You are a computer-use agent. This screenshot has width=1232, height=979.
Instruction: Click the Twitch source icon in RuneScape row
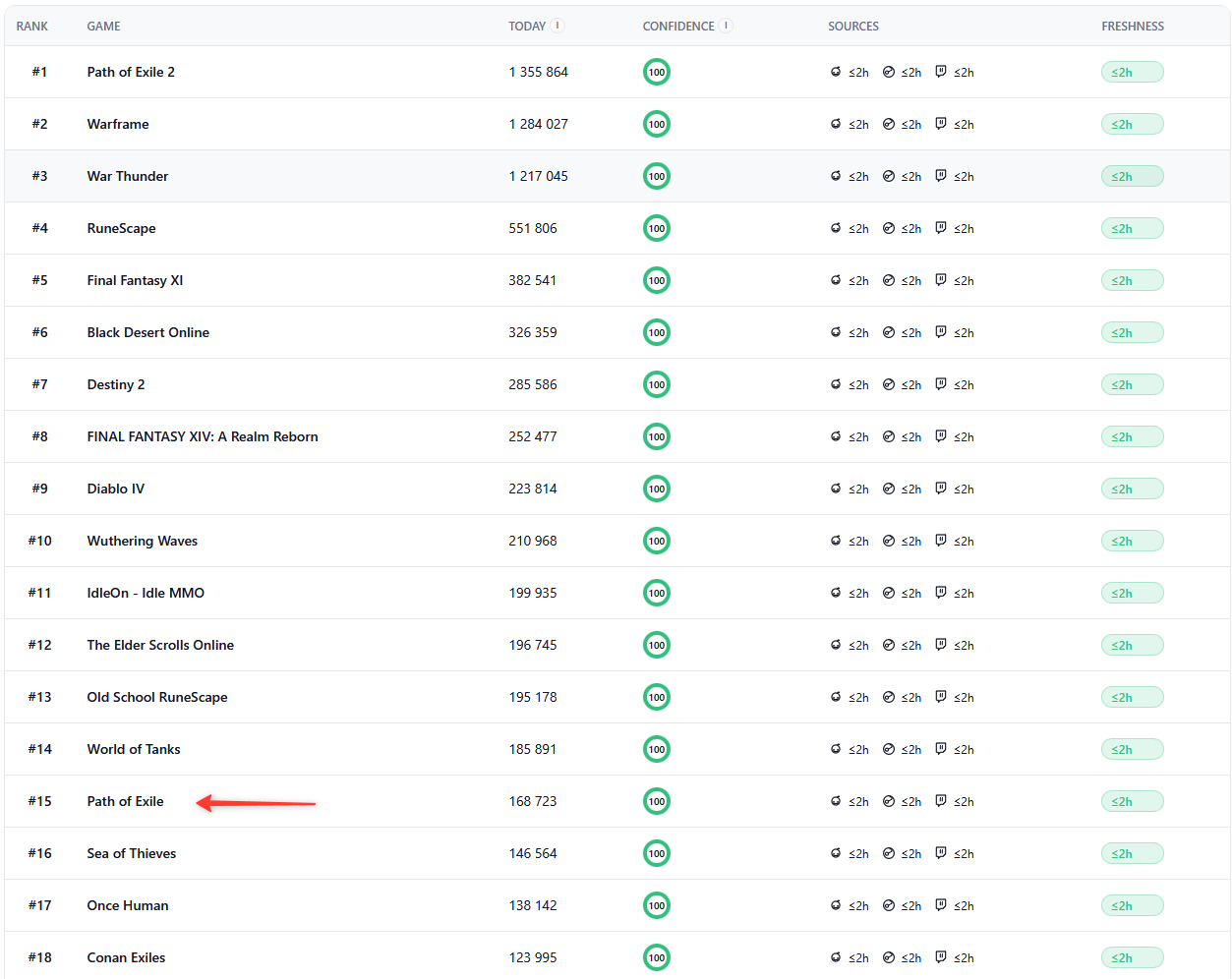pos(941,228)
